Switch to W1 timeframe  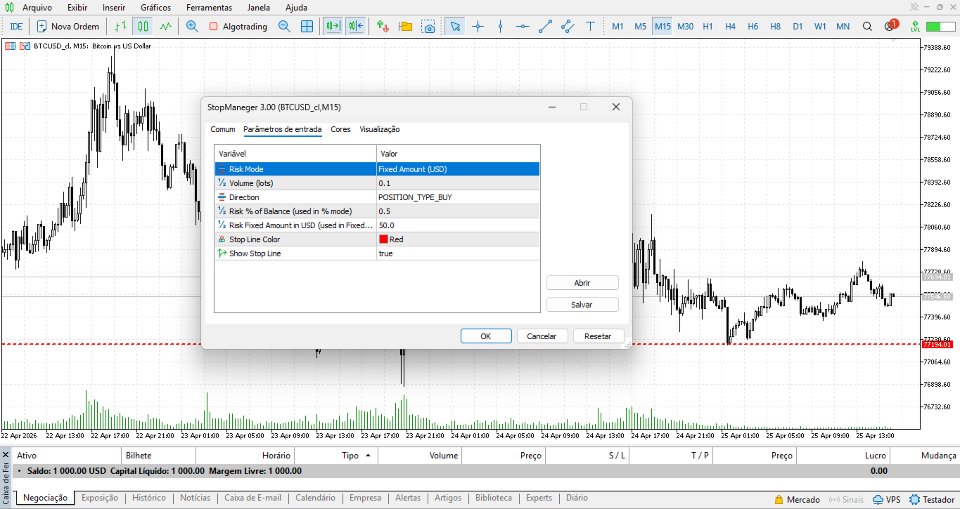[x=820, y=26]
